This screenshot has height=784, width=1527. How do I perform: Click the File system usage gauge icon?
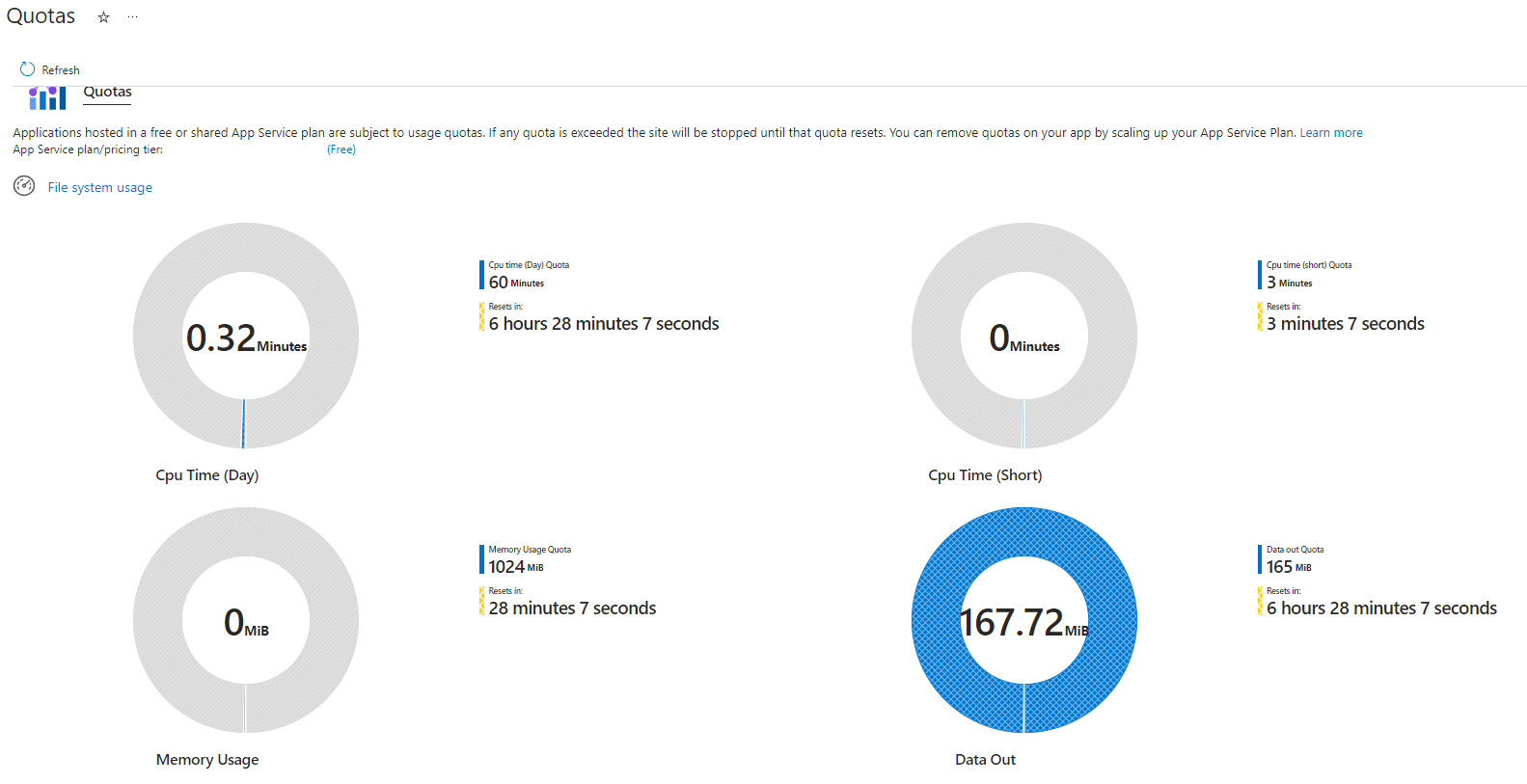click(24, 186)
